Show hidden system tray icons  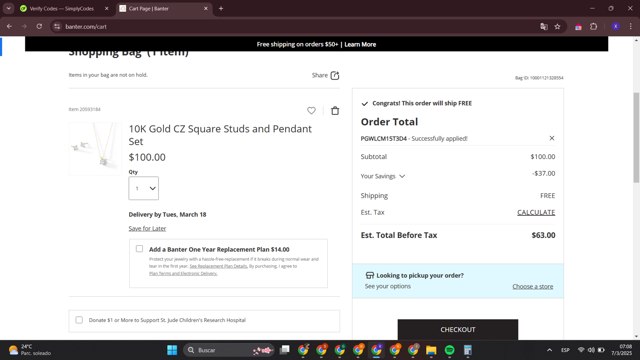click(x=549, y=350)
